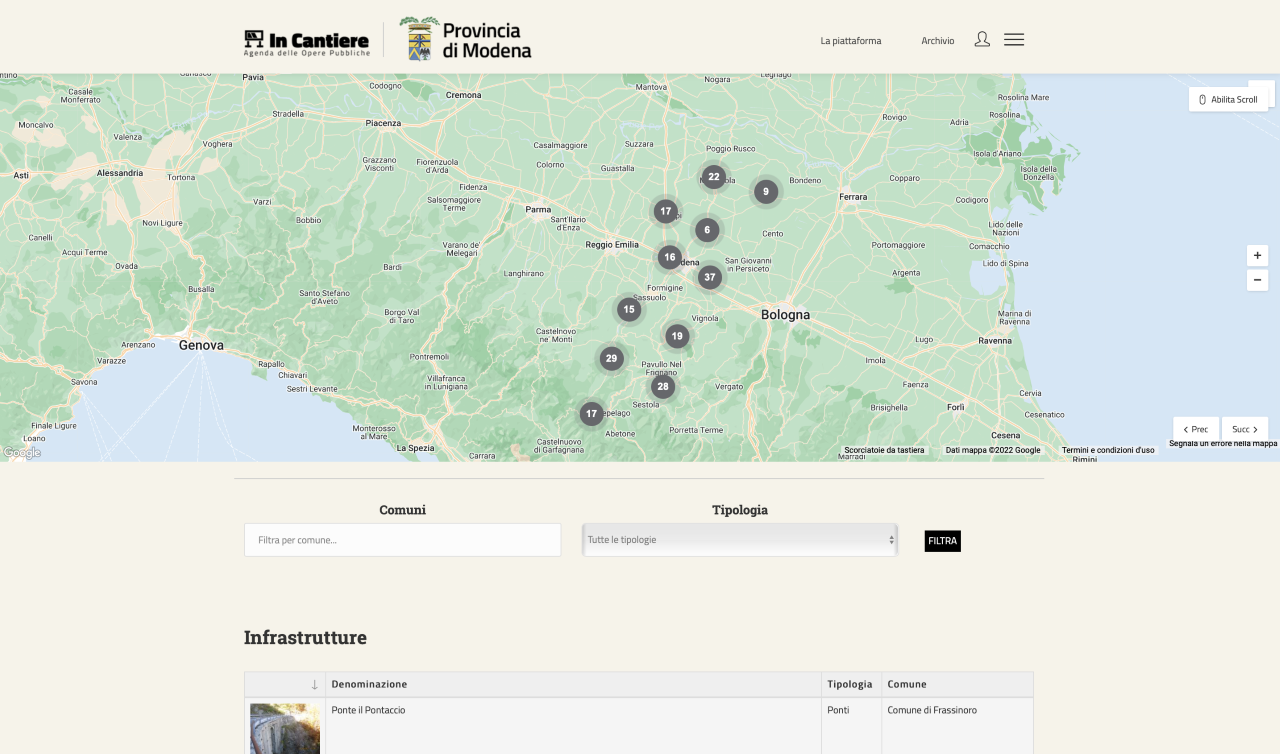This screenshot has height=754, width=1280.
Task: Open Scorciatoie da tastiera link
Action: coord(884,450)
